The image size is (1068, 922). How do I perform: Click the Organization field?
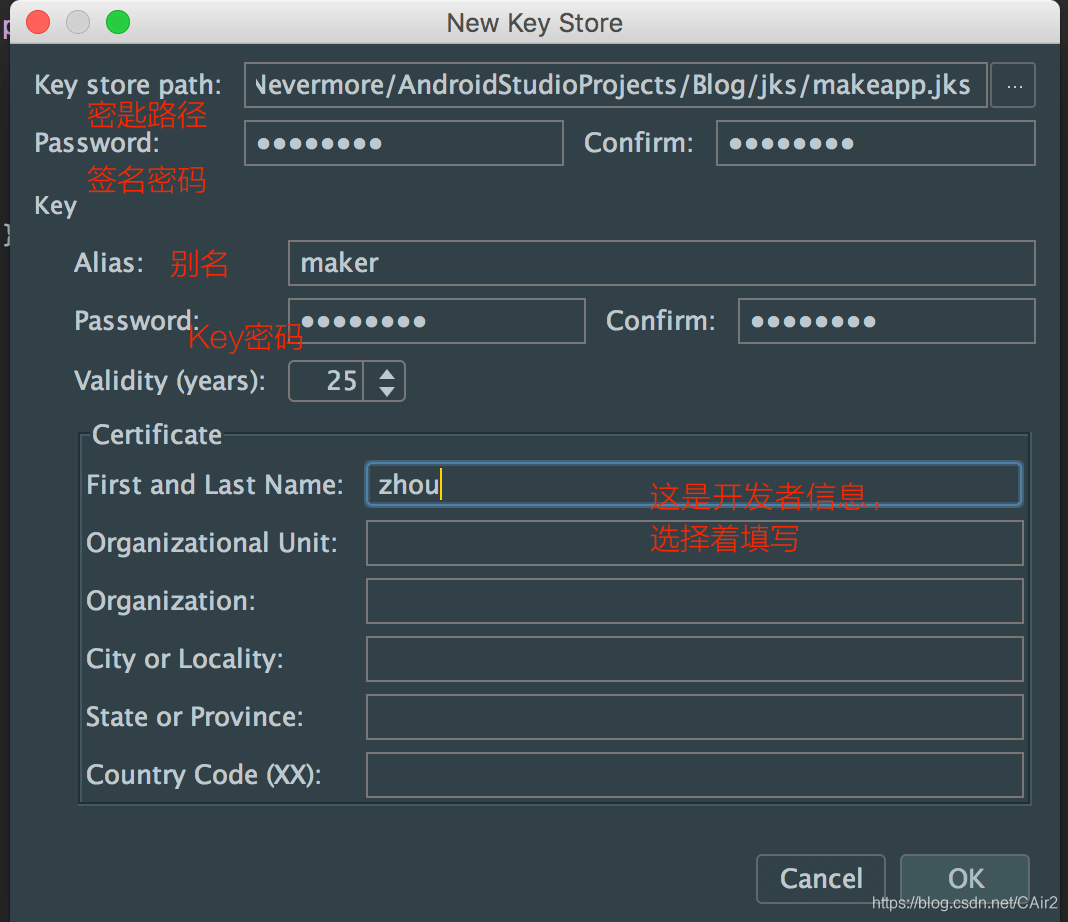694,601
